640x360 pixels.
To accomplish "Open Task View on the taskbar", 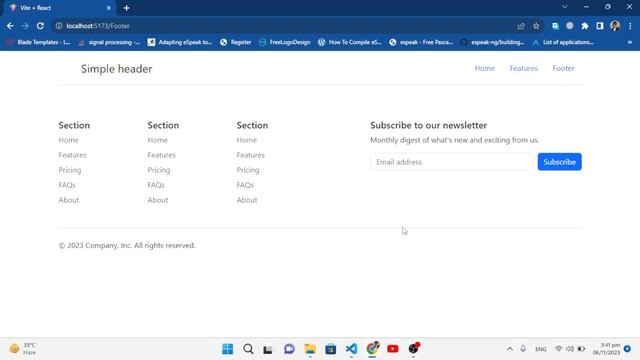I will point(268,349).
